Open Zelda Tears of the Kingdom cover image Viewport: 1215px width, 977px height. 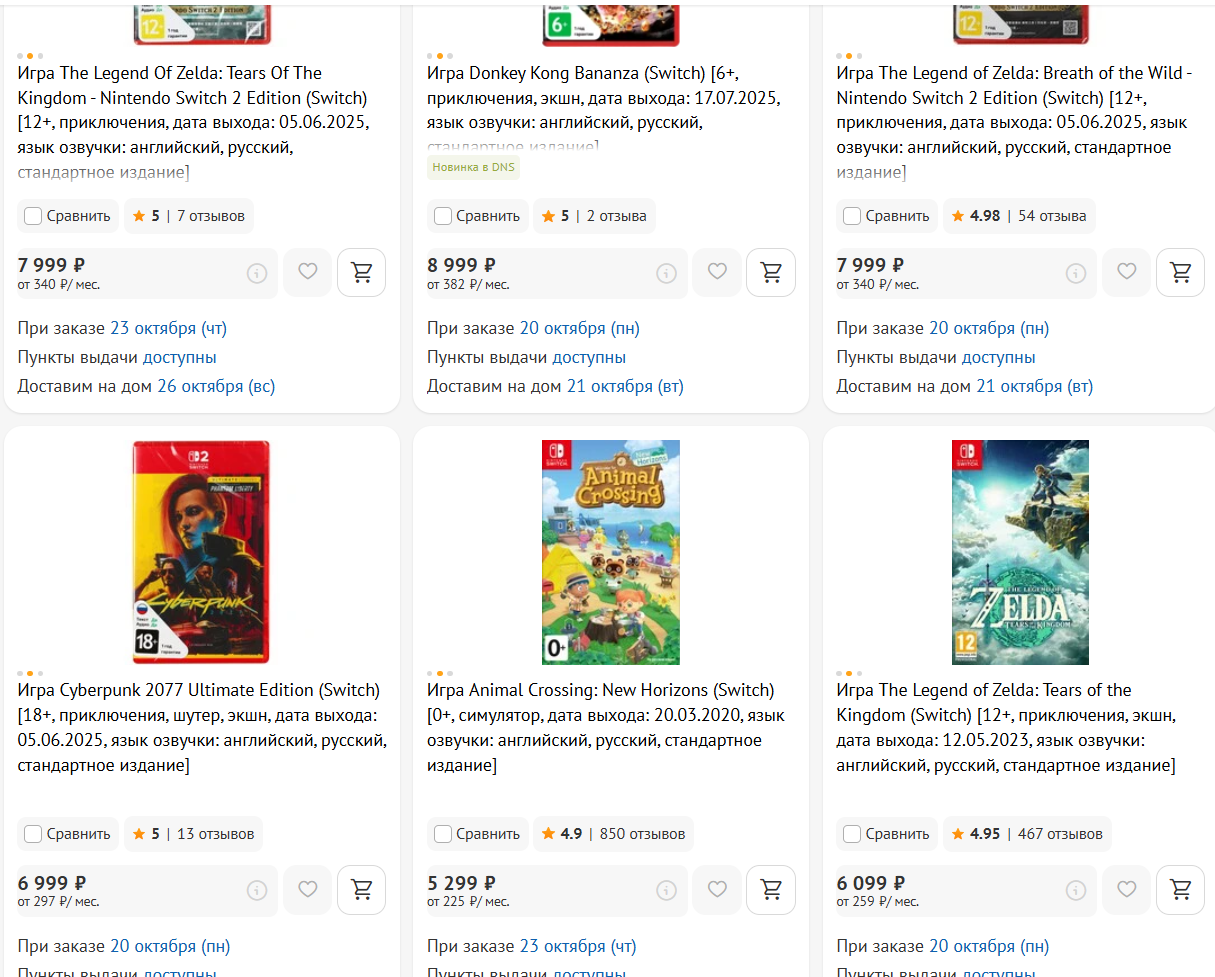tap(1020, 552)
